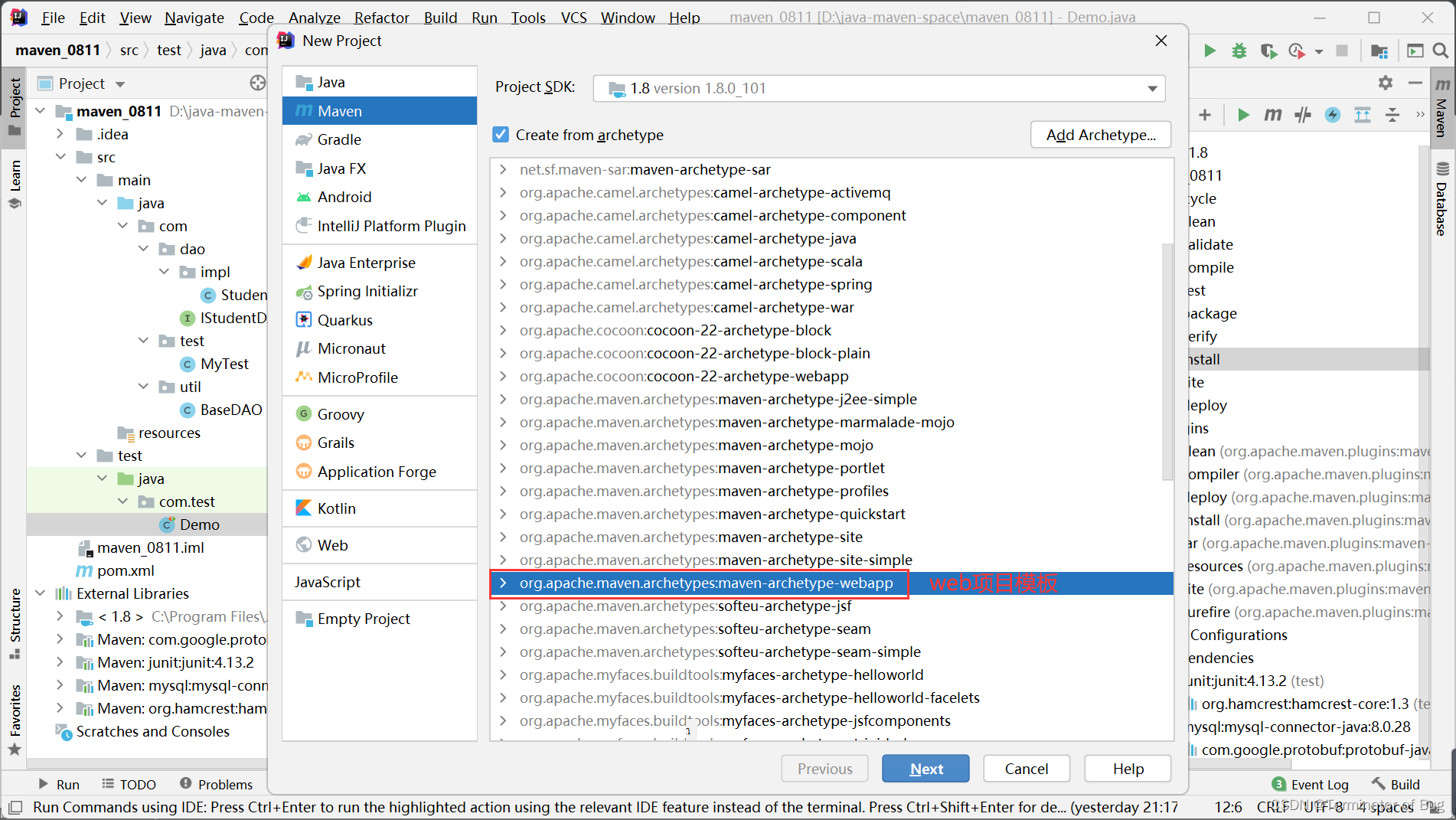
Task: Open the Project SDK dropdown
Action: click(879, 88)
